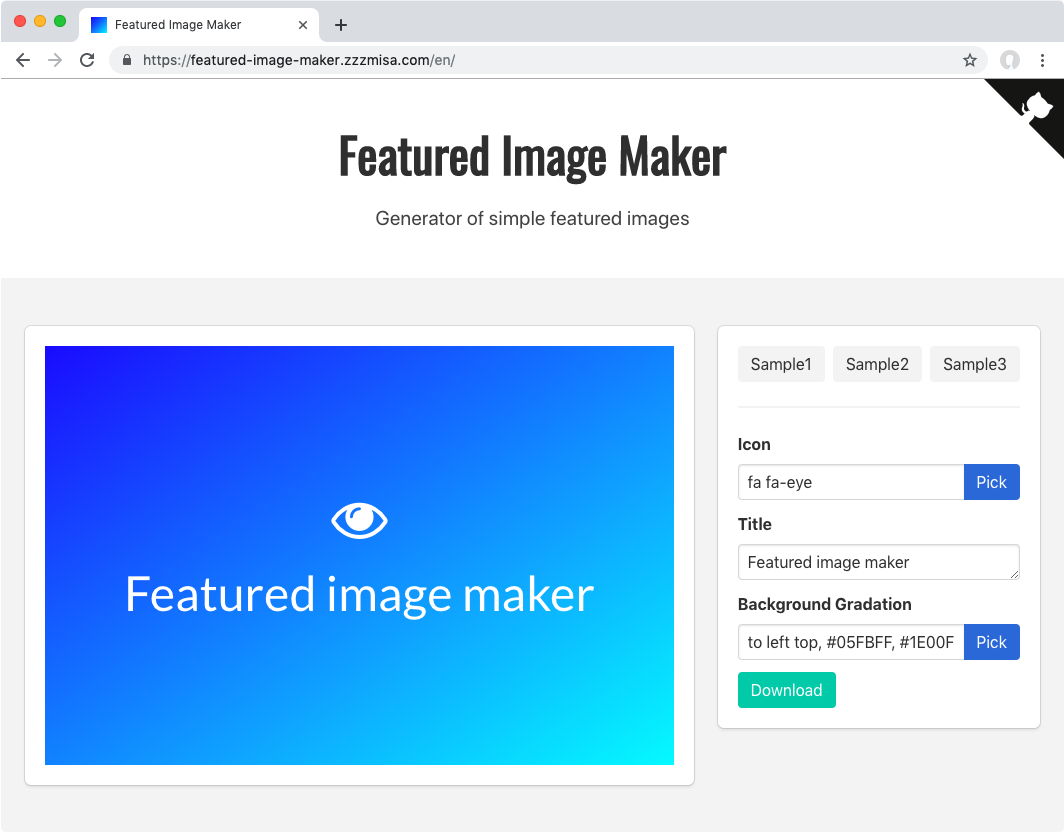Click the Featured Image Maker page heading
Viewport: 1064px width, 833px height.
[533, 157]
